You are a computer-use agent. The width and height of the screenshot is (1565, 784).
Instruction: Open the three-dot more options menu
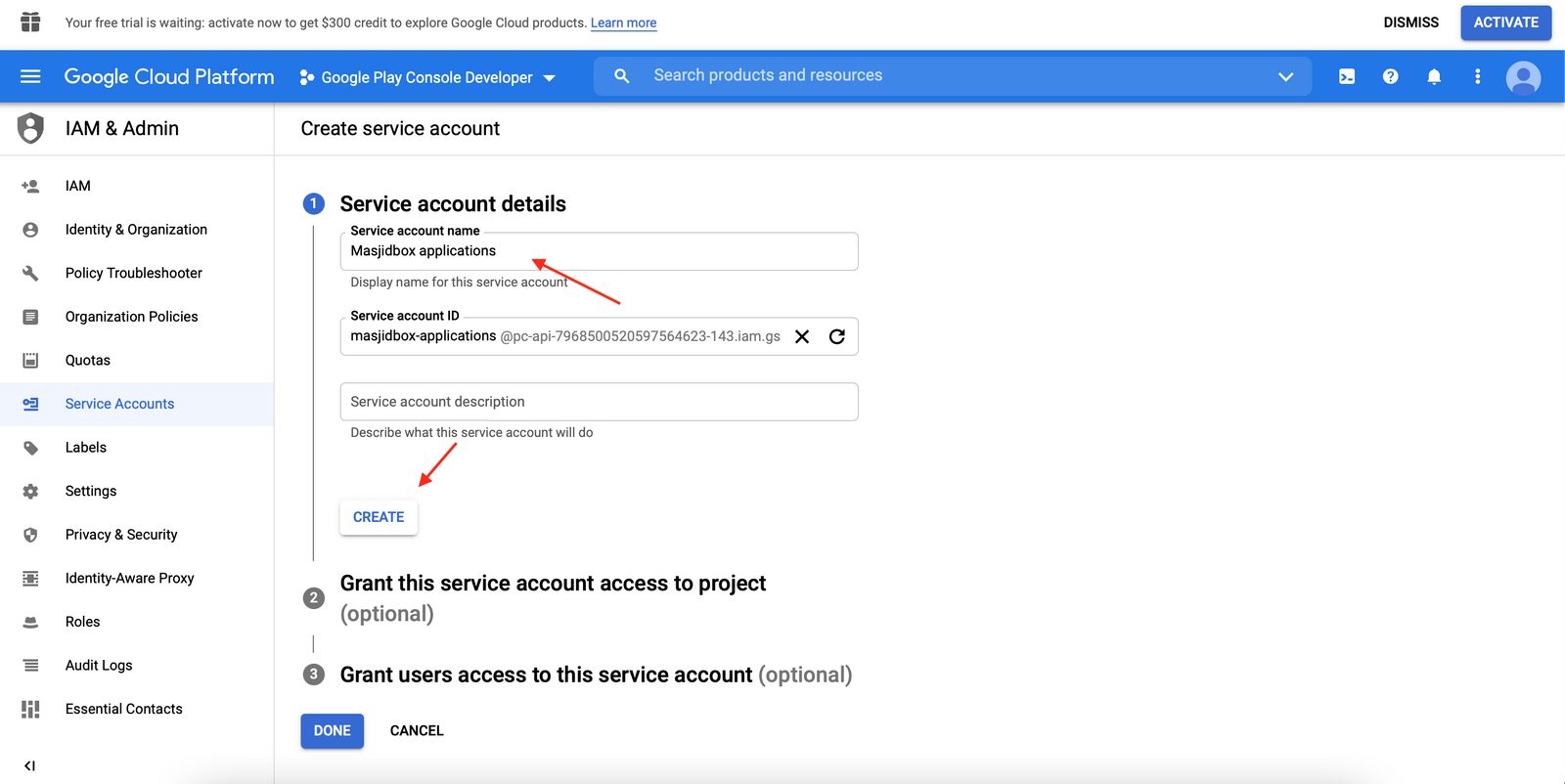pos(1477,76)
